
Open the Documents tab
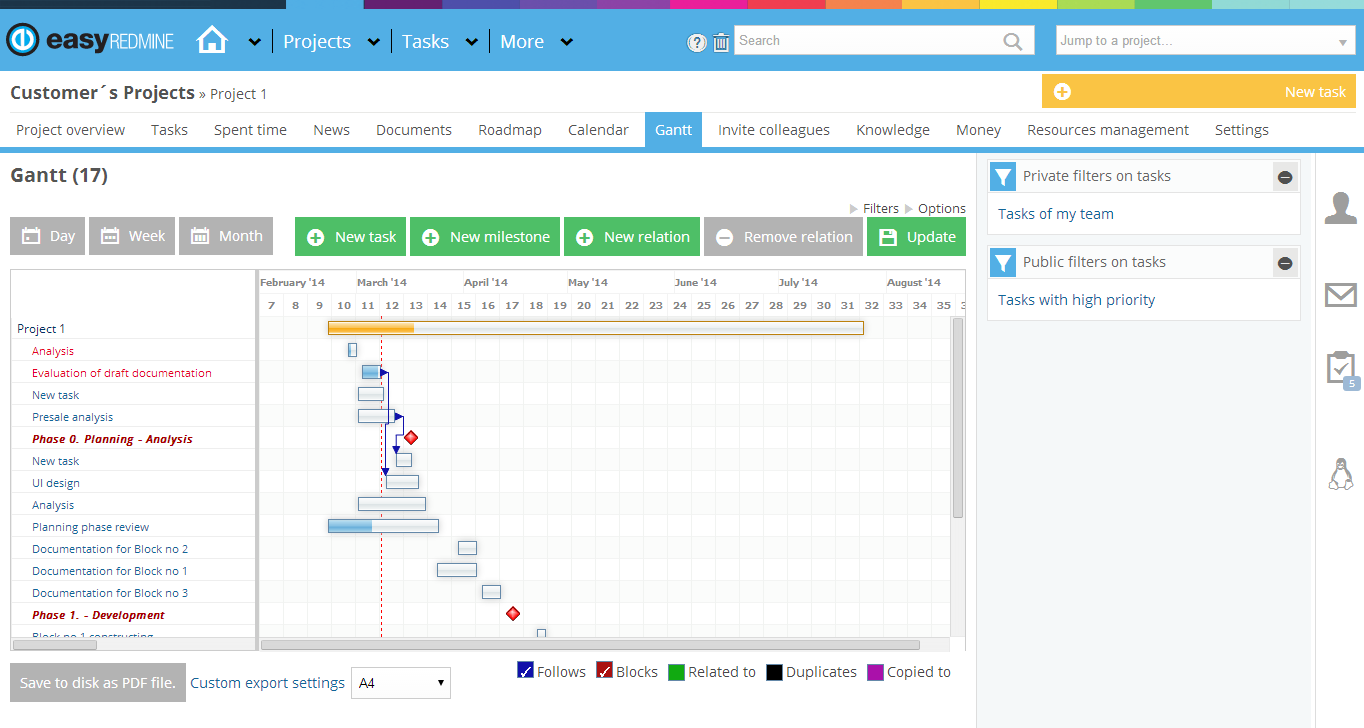[x=414, y=130]
